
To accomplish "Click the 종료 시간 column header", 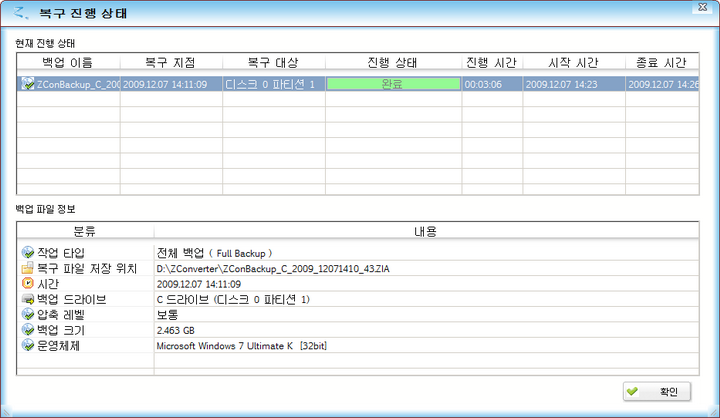I will click(662, 62).
